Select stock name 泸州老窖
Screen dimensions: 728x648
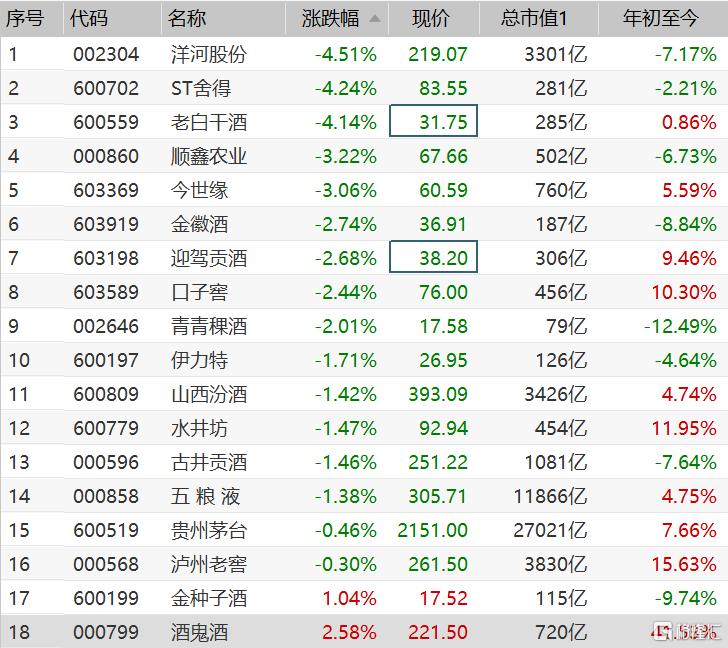click(x=209, y=564)
